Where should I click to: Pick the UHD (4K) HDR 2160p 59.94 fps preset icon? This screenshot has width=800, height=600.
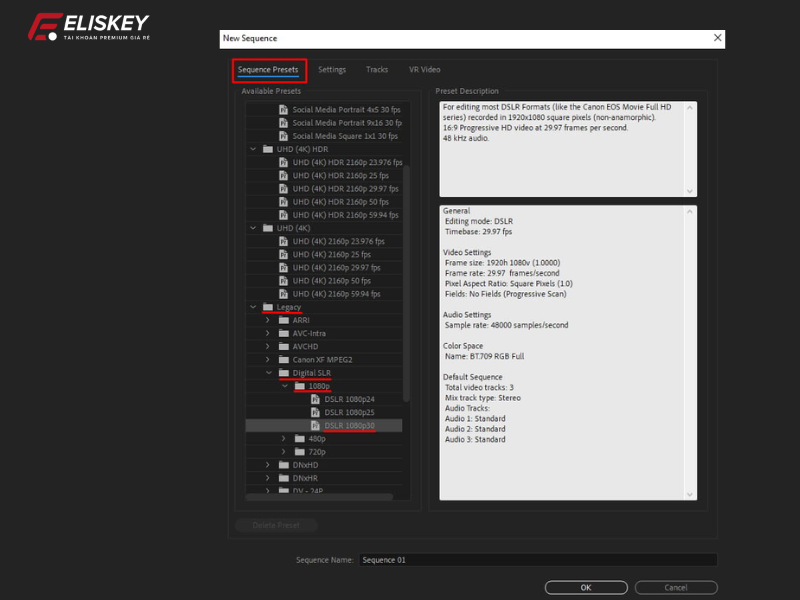pyautogui.click(x=284, y=215)
